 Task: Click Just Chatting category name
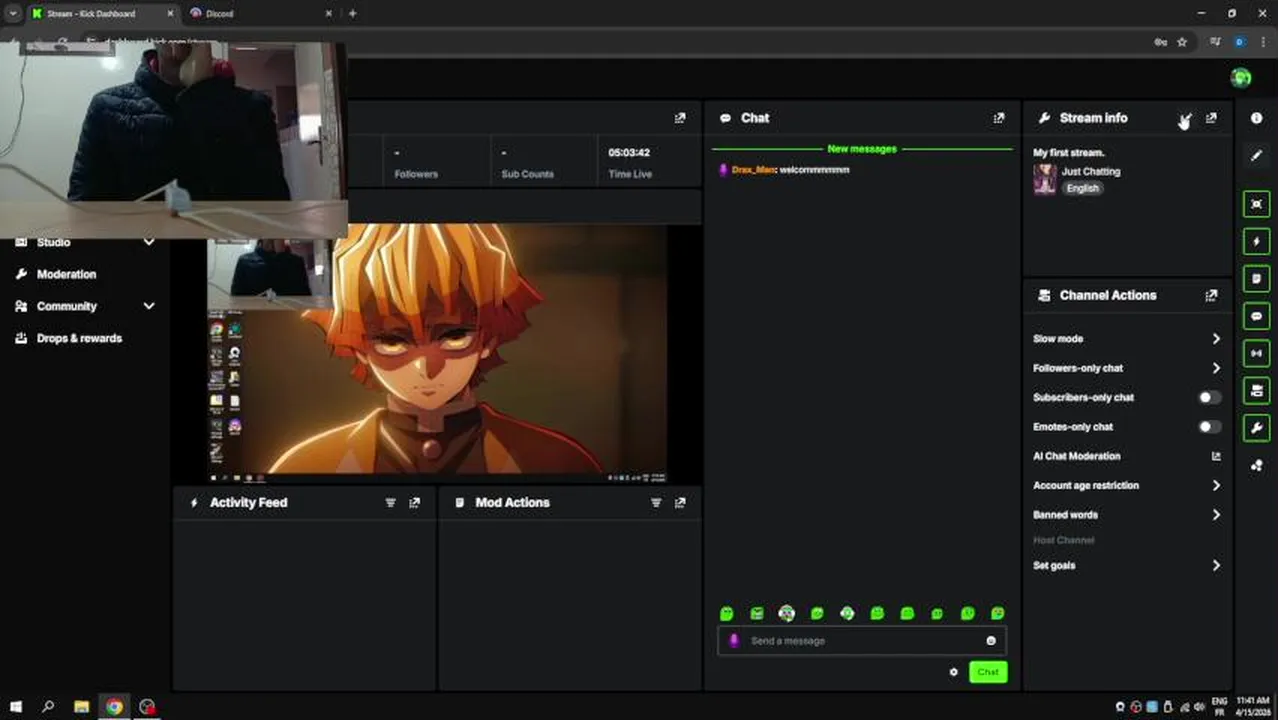1091,171
